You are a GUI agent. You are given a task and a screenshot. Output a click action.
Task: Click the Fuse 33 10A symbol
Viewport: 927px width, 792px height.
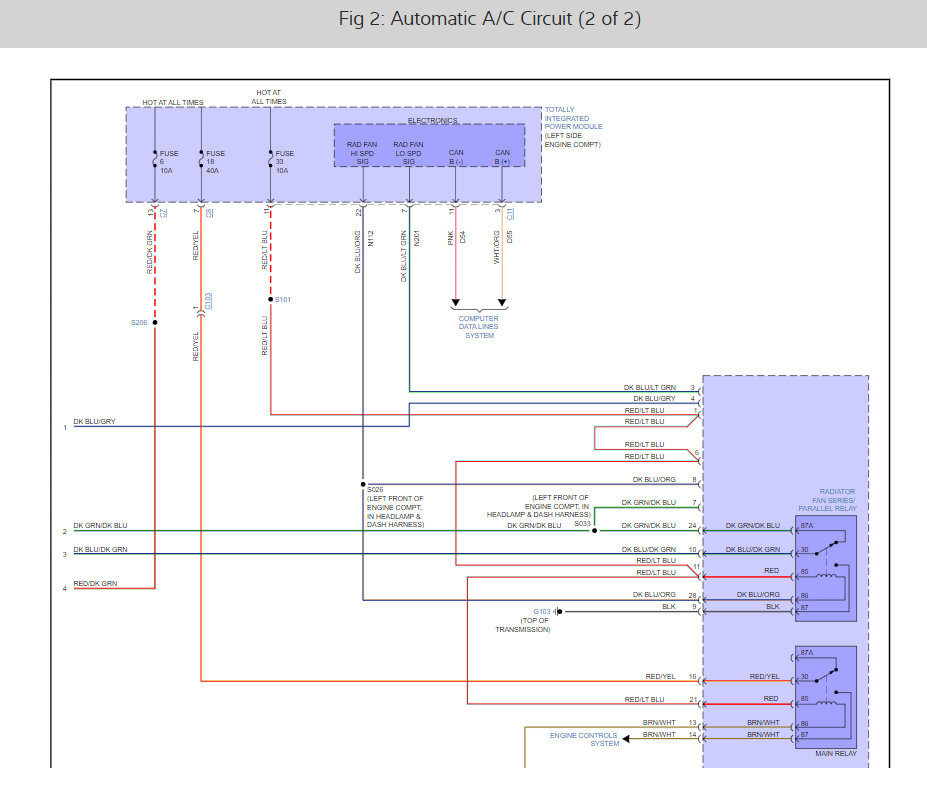point(271,159)
